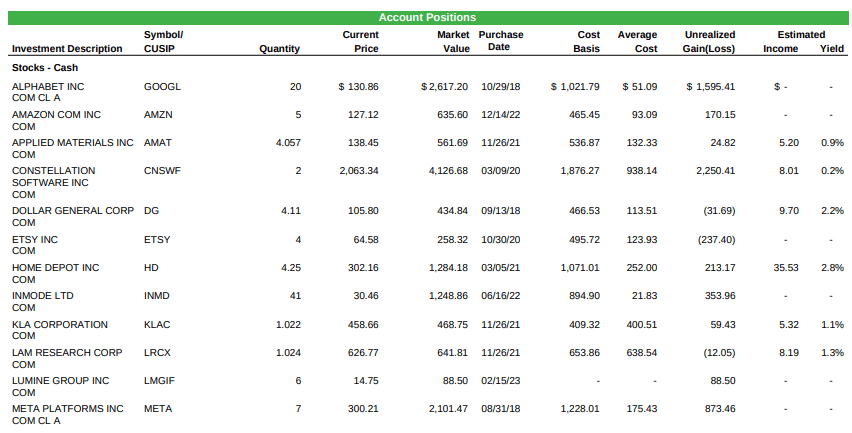Viewport: 852px width, 433px height.
Task: Open the AMZN symbol entry
Action: click(158, 115)
